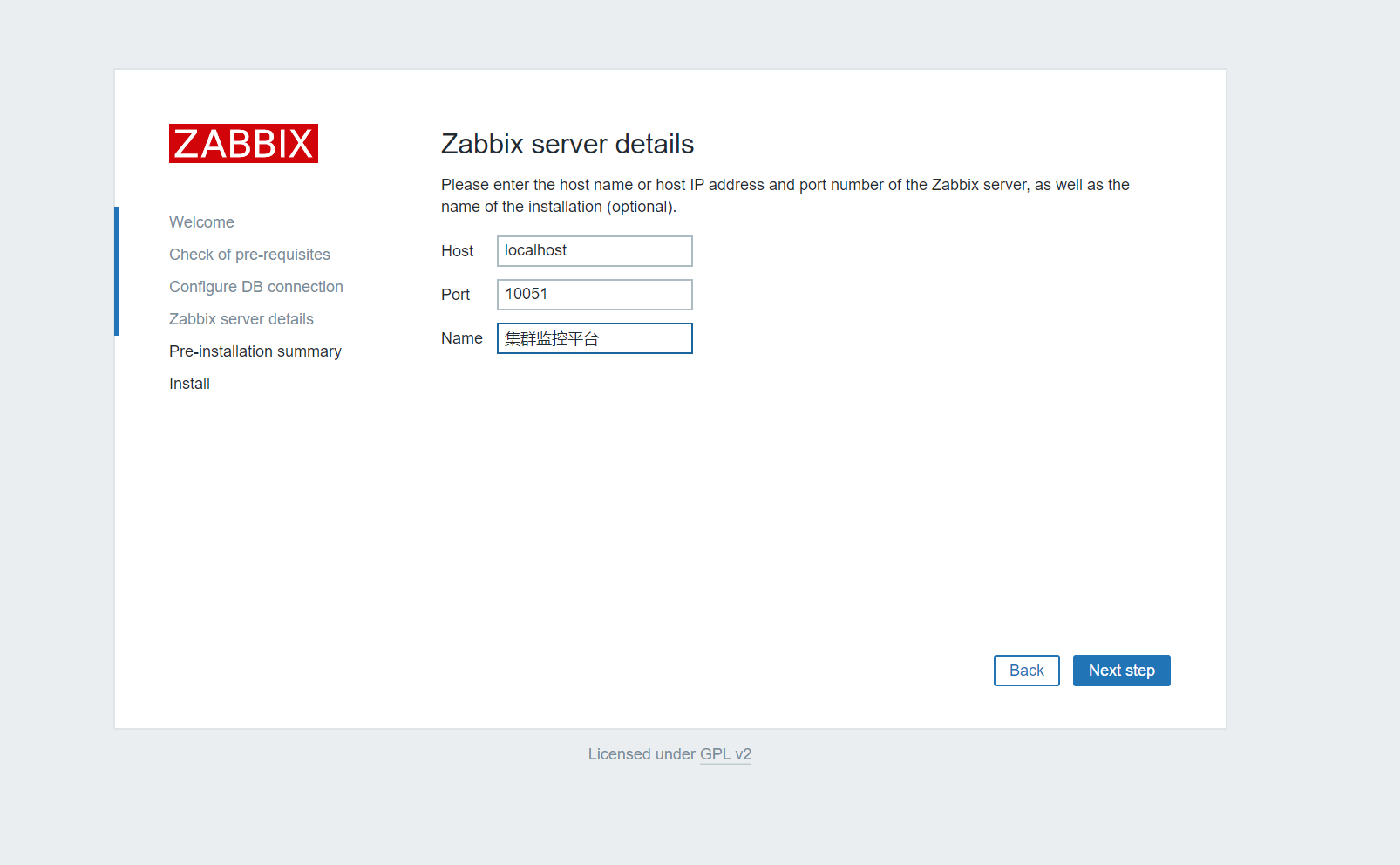Select Configure DB connection step

[256, 287]
